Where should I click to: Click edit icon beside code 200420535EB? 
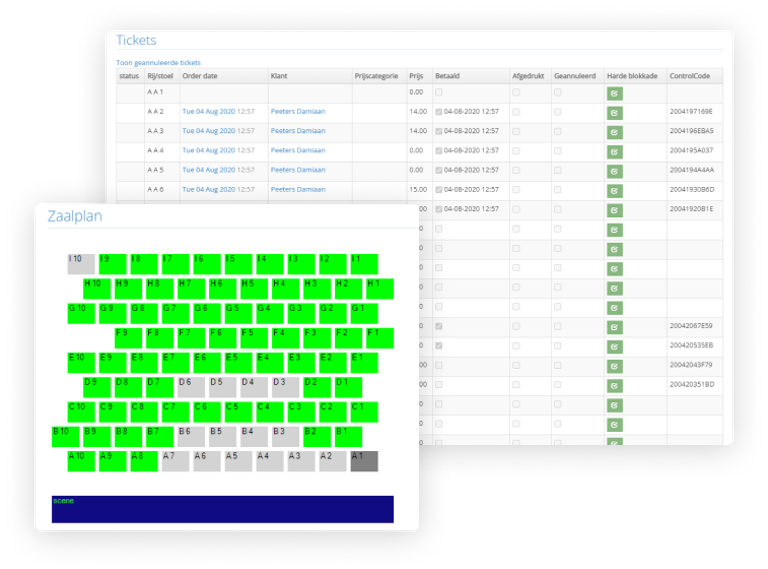tap(614, 346)
